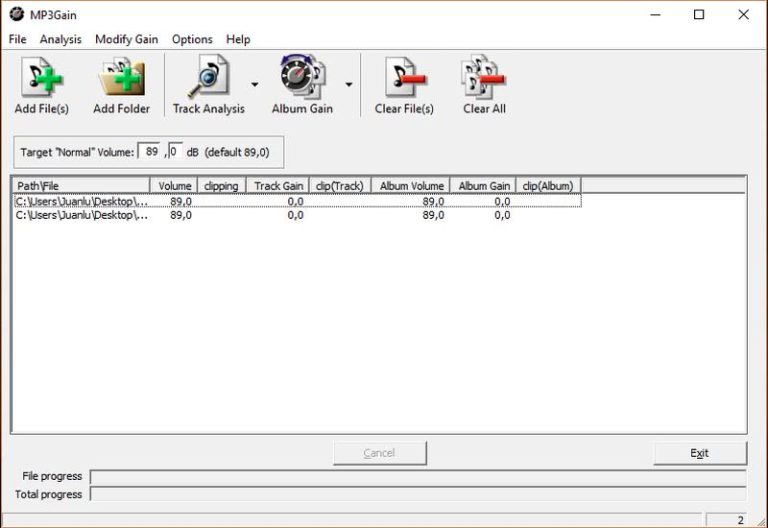Sort by the Path\File column header

[81, 186]
